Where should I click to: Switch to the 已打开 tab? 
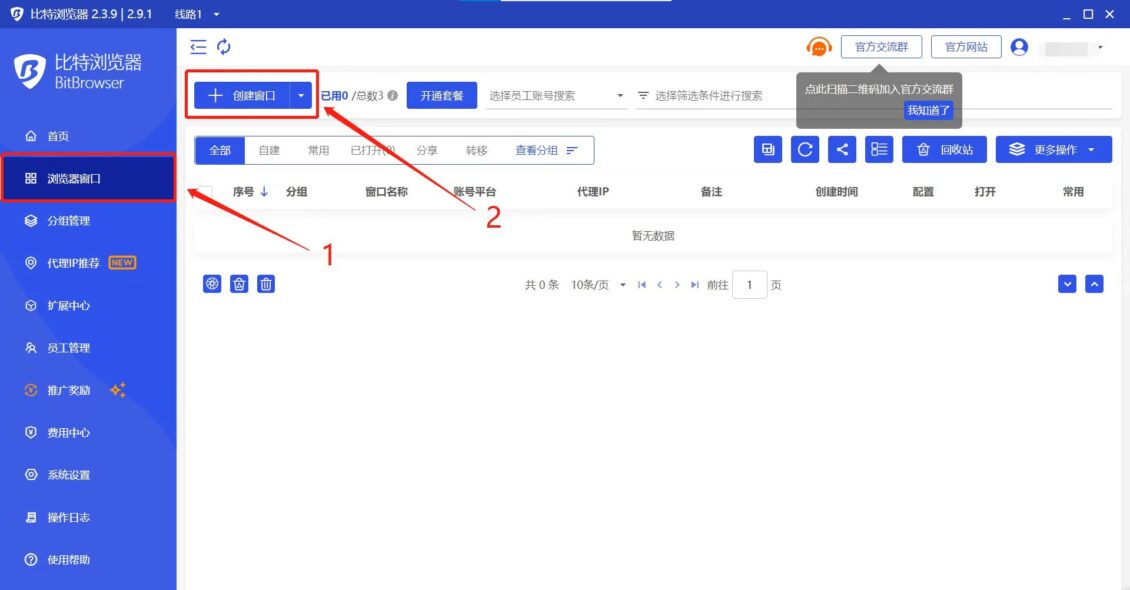372,150
